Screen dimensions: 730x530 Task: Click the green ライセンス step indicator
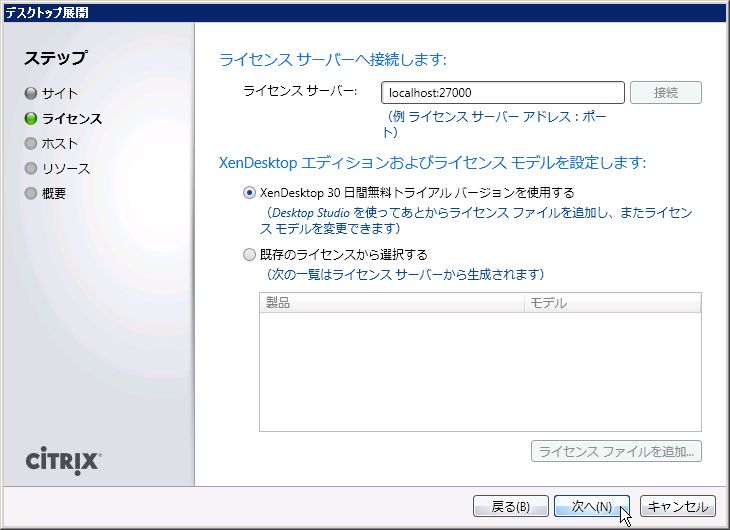[31, 119]
